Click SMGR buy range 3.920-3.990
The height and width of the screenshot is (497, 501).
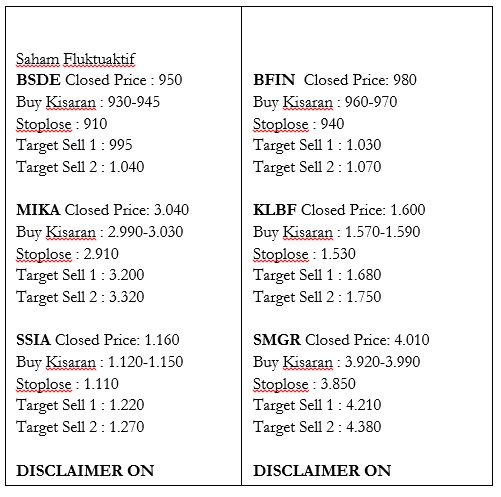click(382, 362)
